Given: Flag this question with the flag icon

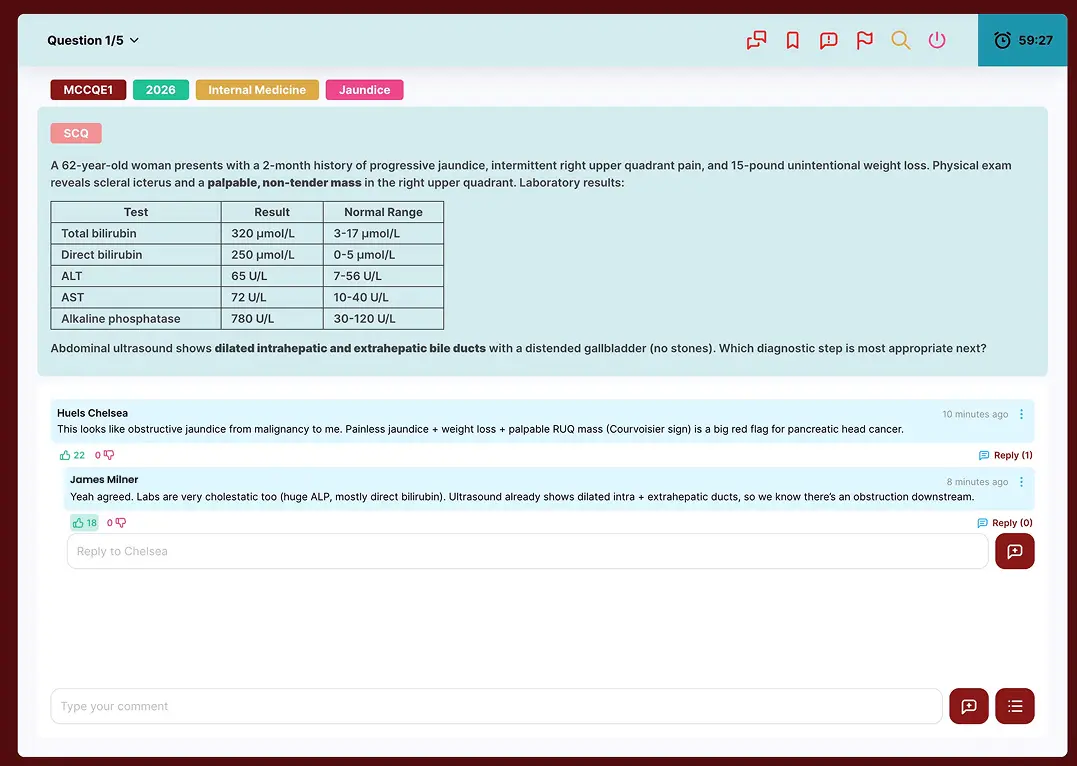Looking at the screenshot, I should 864,40.
